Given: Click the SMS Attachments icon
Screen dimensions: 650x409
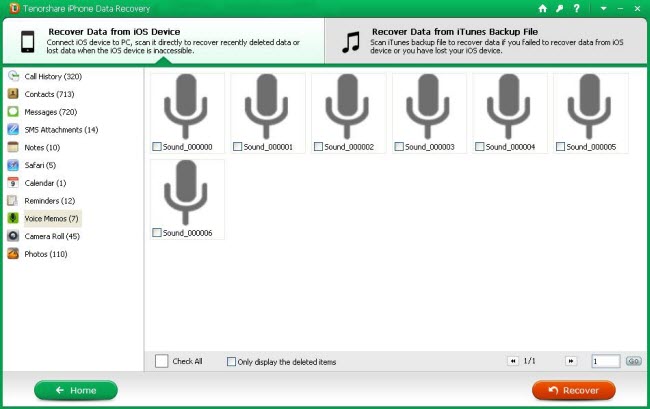Looking at the screenshot, I should pyautogui.click(x=13, y=129).
